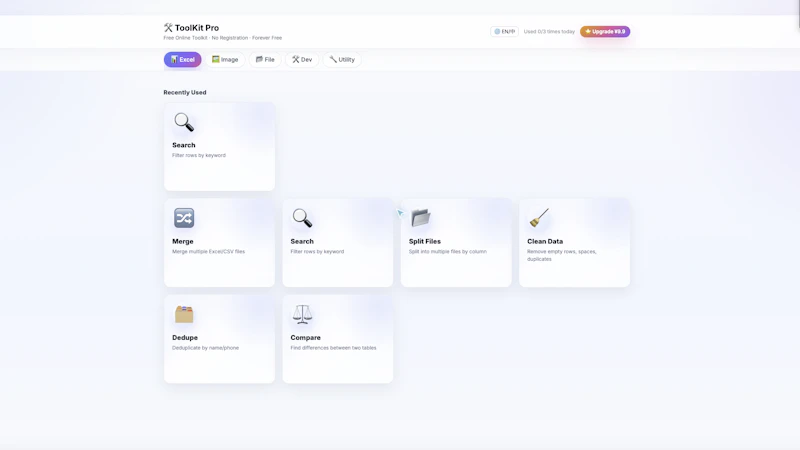
Task: Click 'Merge multiple Excel/CSV files' description
Action: [208, 252]
